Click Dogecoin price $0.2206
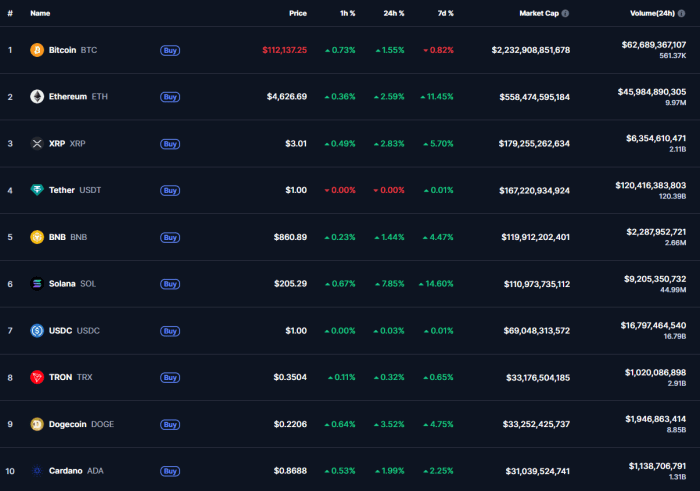700x491 pixels. [290, 424]
